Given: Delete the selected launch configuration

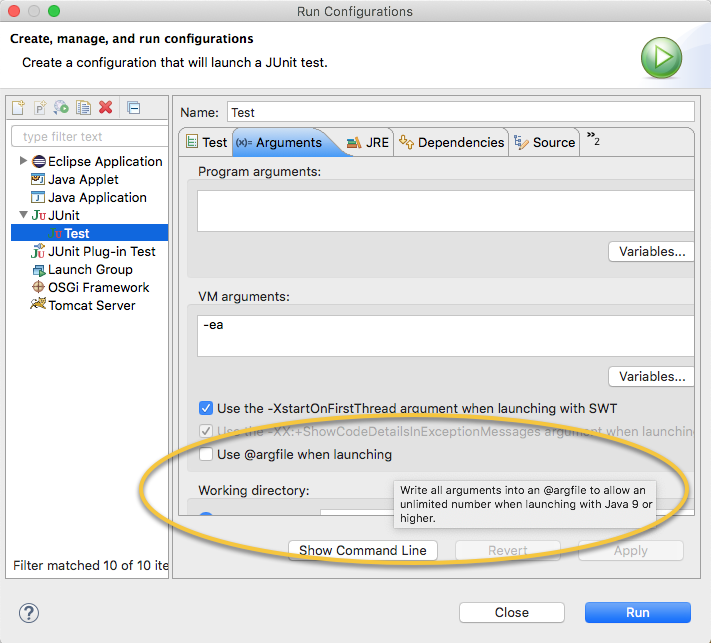Looking at the screenshot, I should 106,107.
